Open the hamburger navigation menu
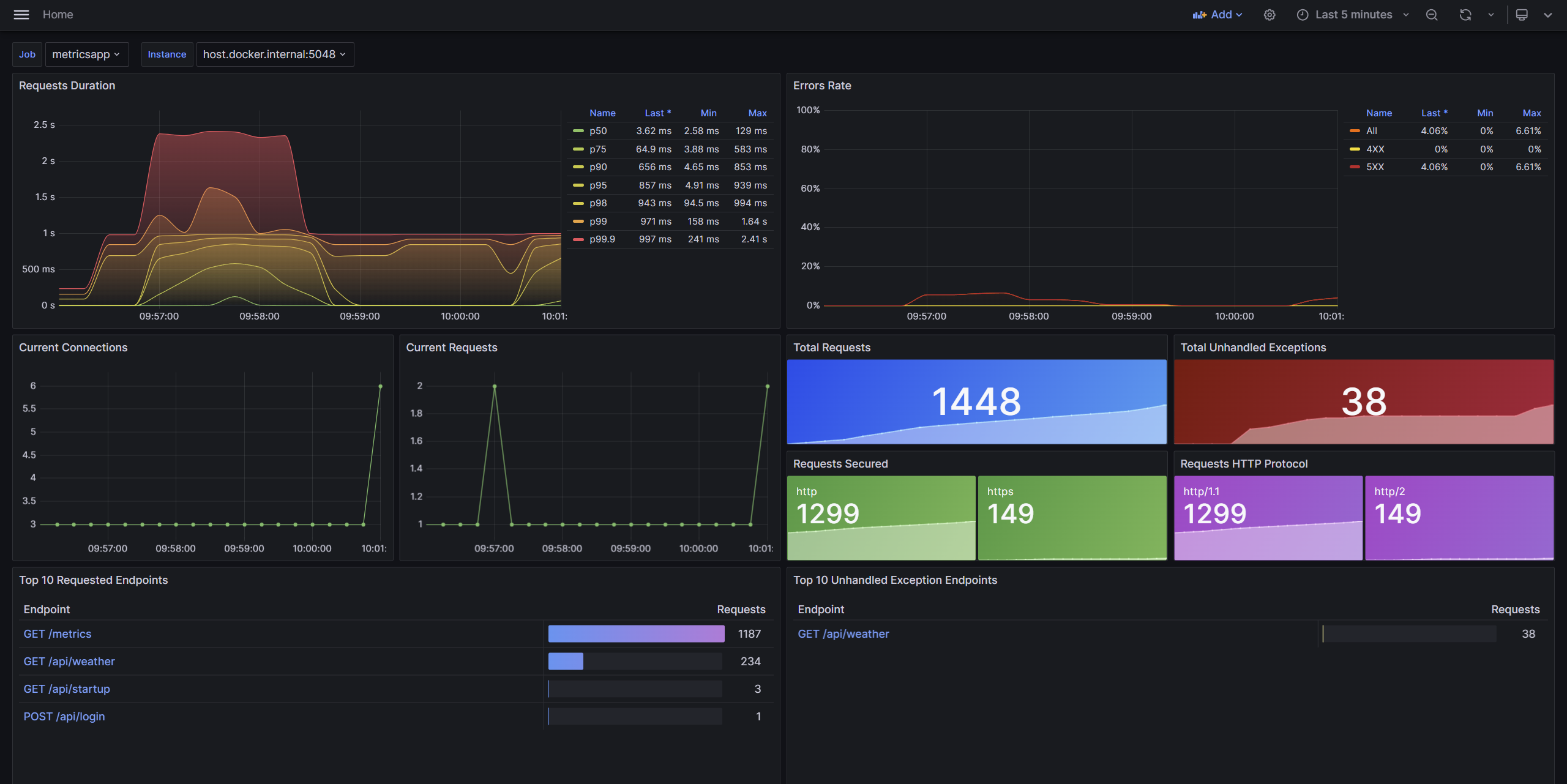This screenshot has height=784, width=1567. pyautogui.click(x=21, y=15)
